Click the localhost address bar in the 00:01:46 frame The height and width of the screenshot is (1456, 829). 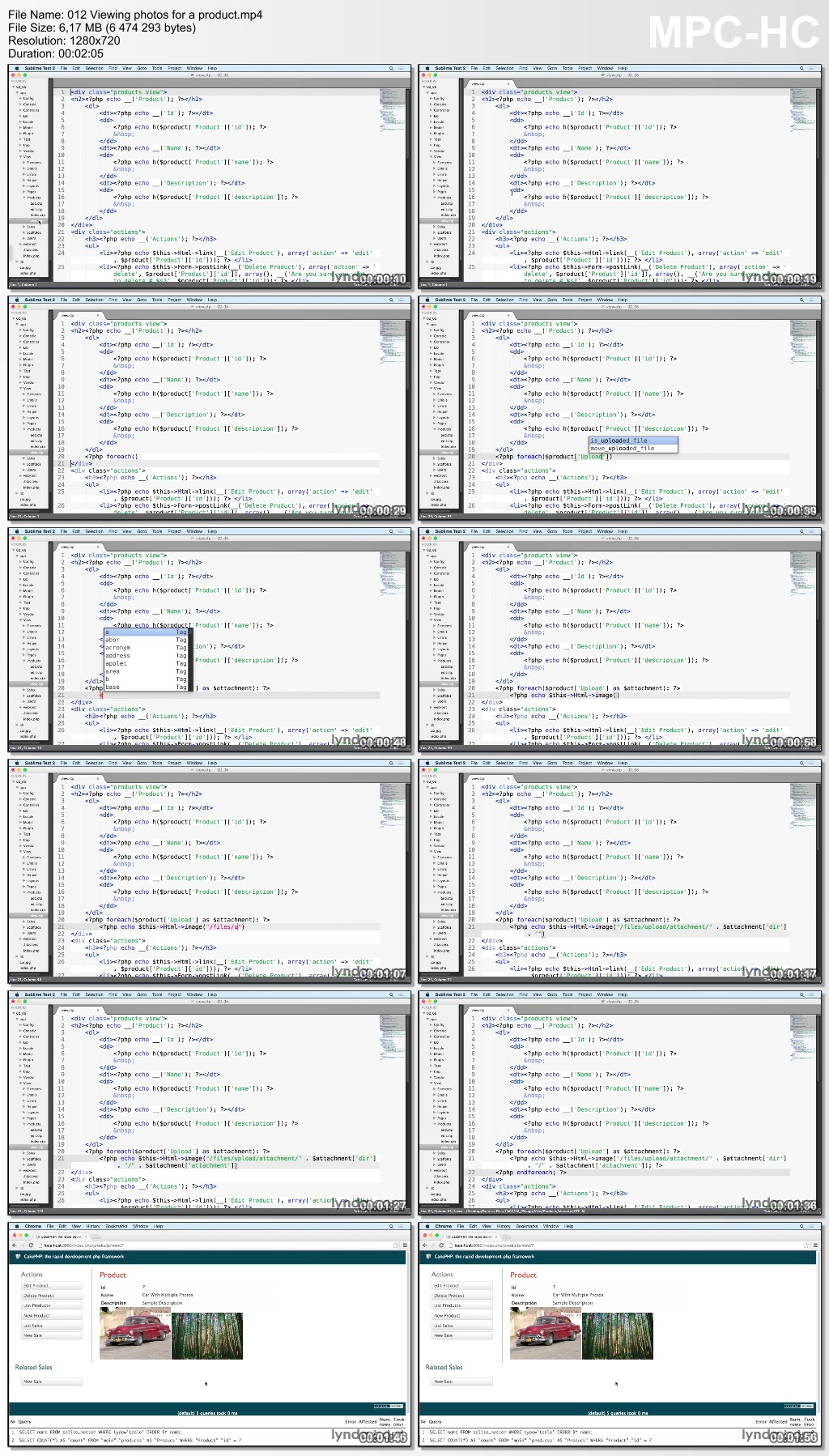216,1245
